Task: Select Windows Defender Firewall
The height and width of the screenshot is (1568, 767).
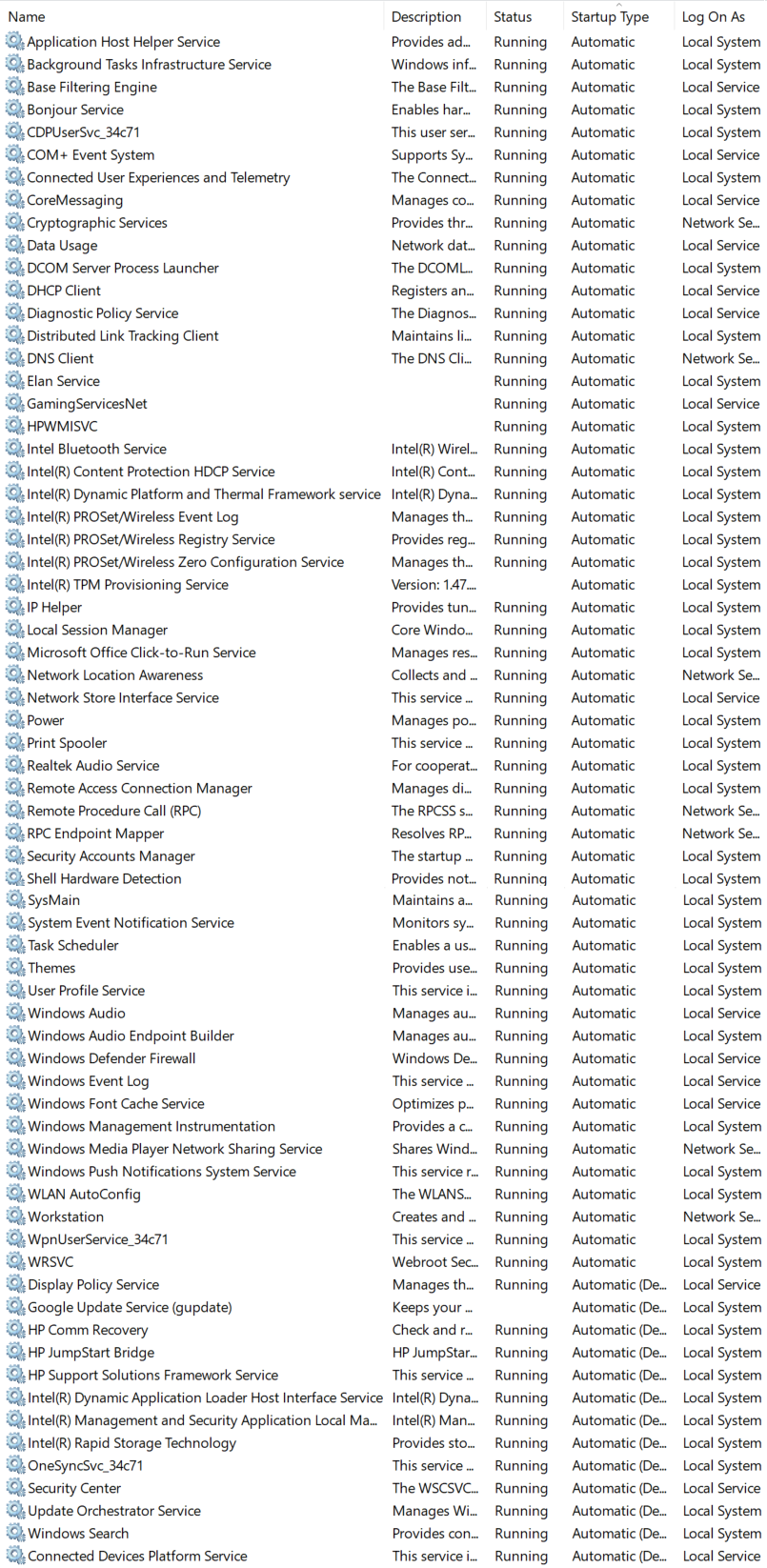Action: click(111, 1058)
